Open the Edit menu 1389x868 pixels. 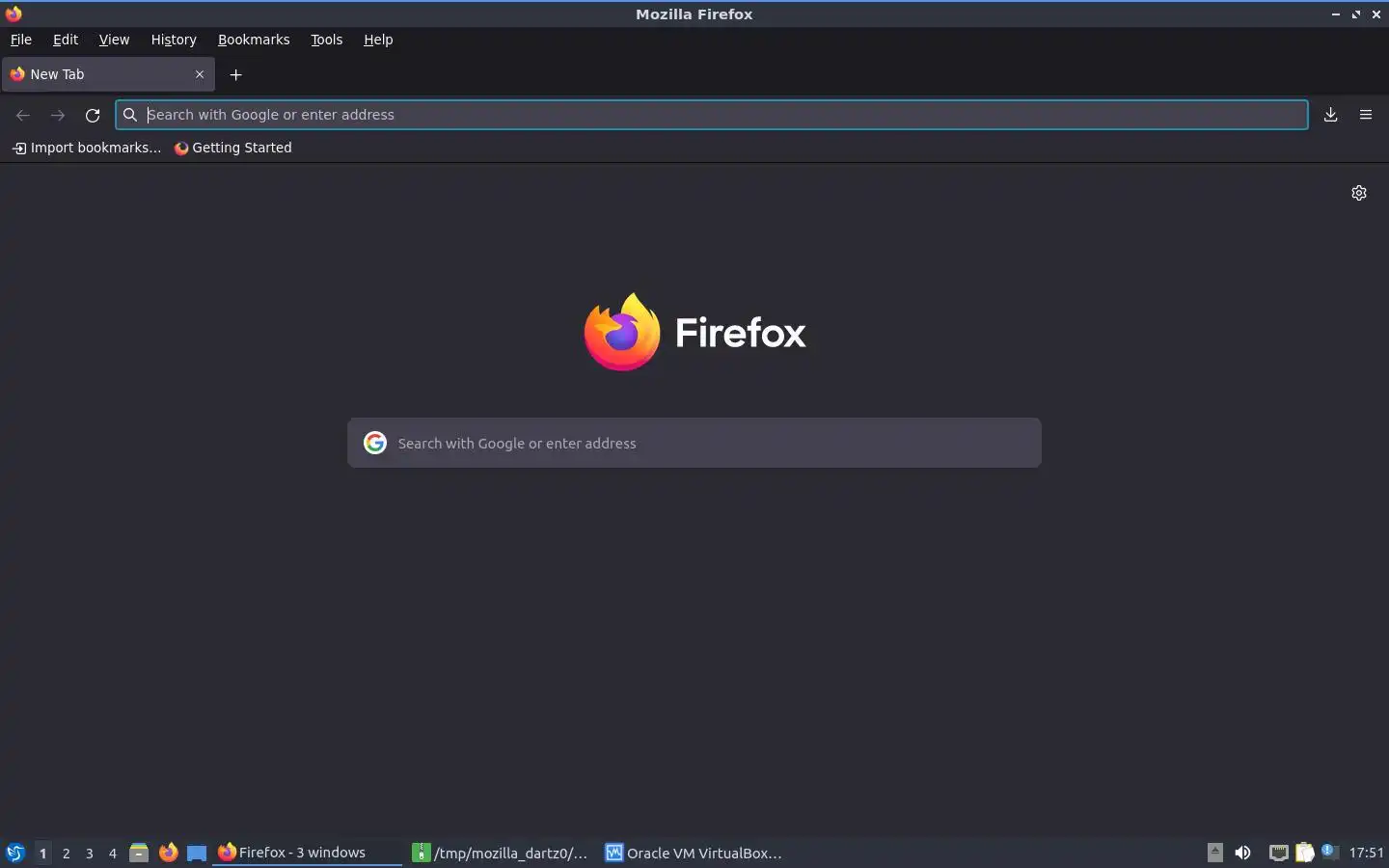pyautogui.click(x=66, y=40)
